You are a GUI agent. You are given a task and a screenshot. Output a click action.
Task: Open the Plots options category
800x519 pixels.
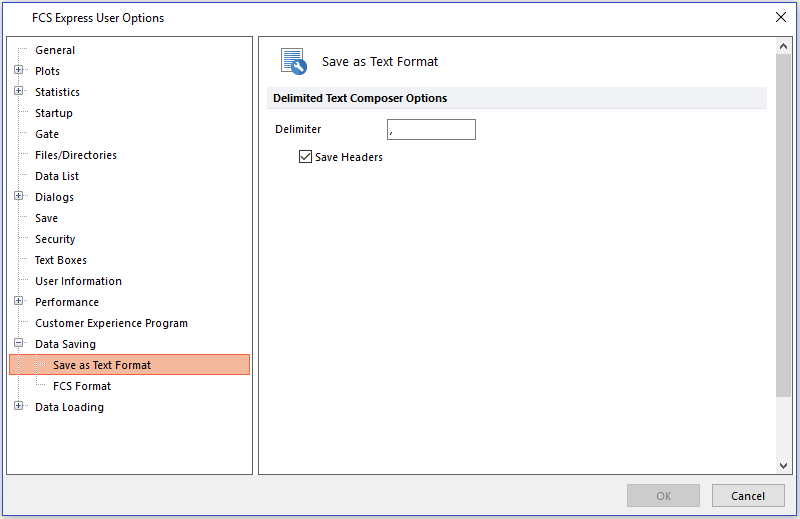click(x=47, y=71)
